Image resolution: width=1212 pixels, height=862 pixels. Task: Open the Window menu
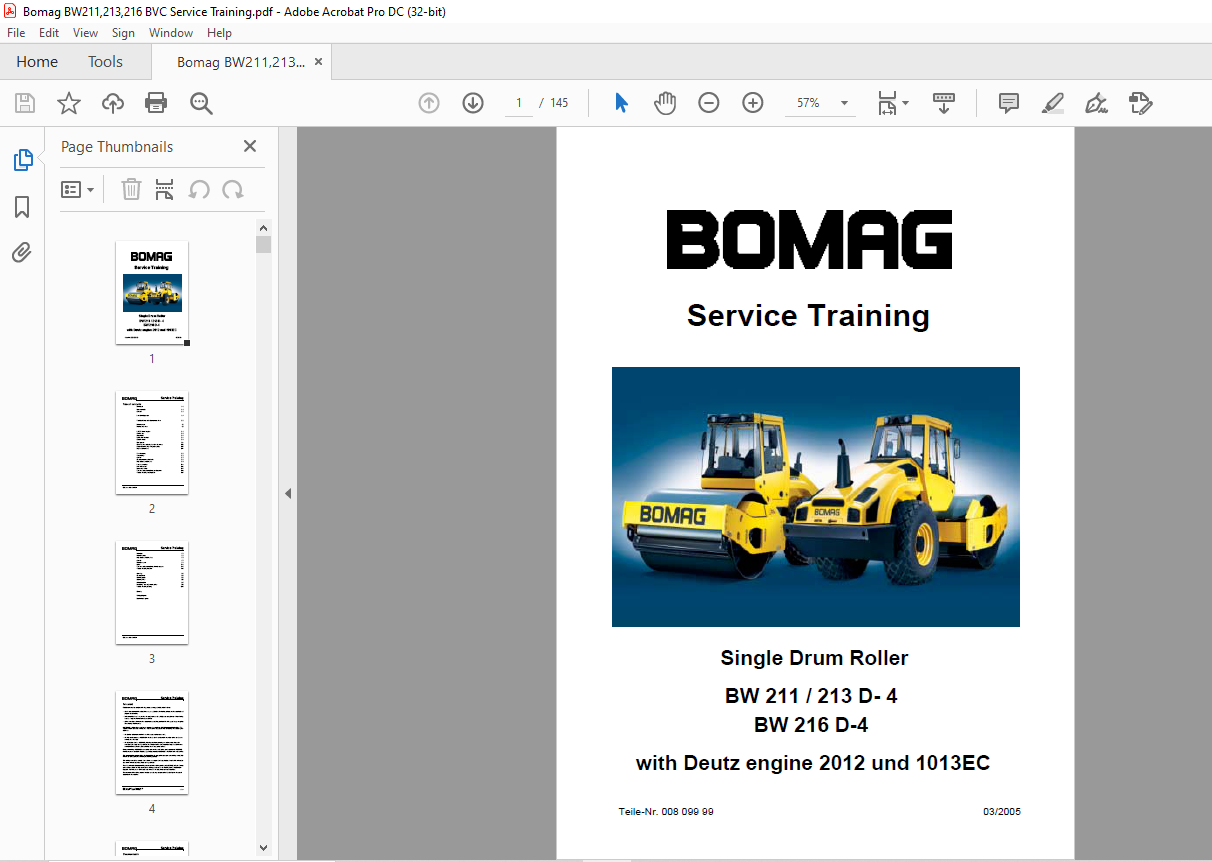click(x=171, y=33)
